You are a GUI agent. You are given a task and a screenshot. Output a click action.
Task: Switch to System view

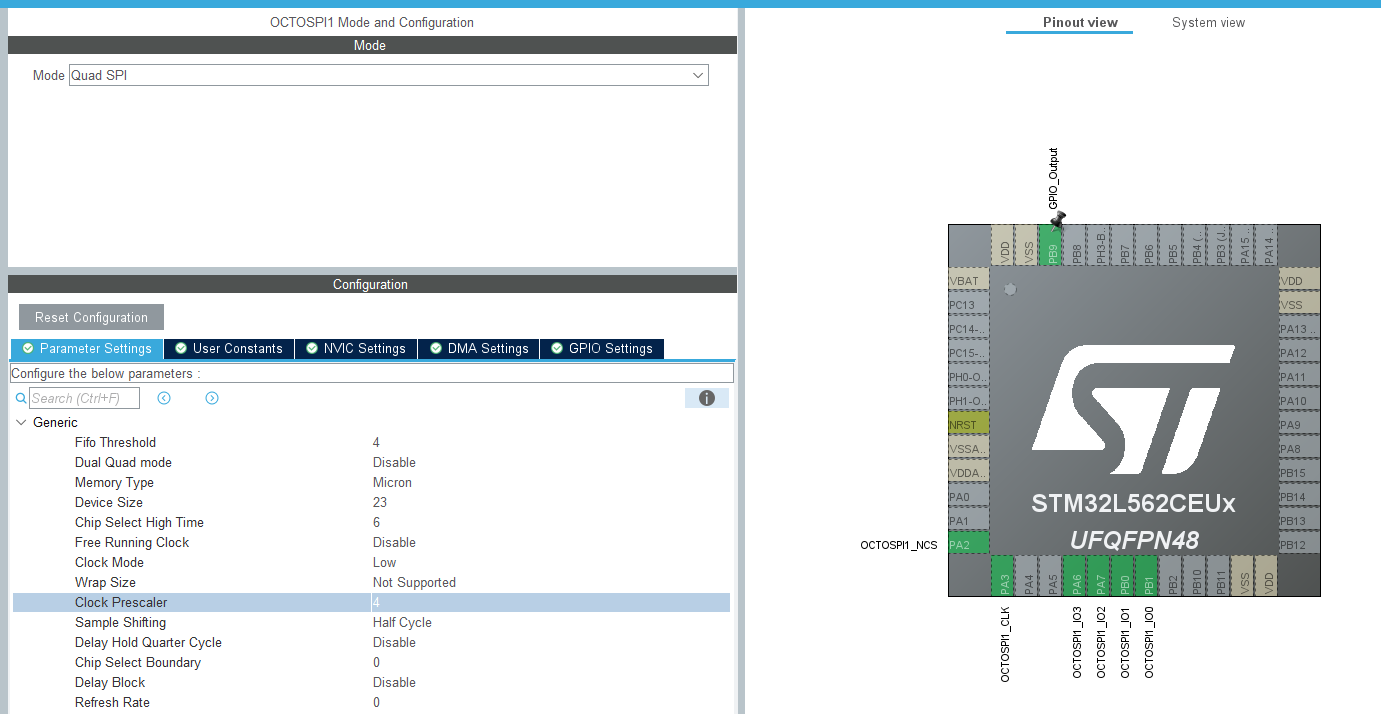click(x=1208, y=22)
